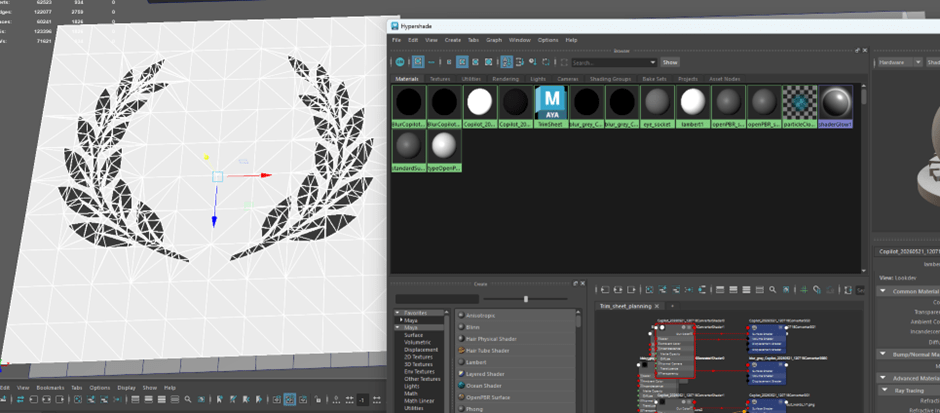Toggle sort by time in Browser toolbar

coord(533,62)
